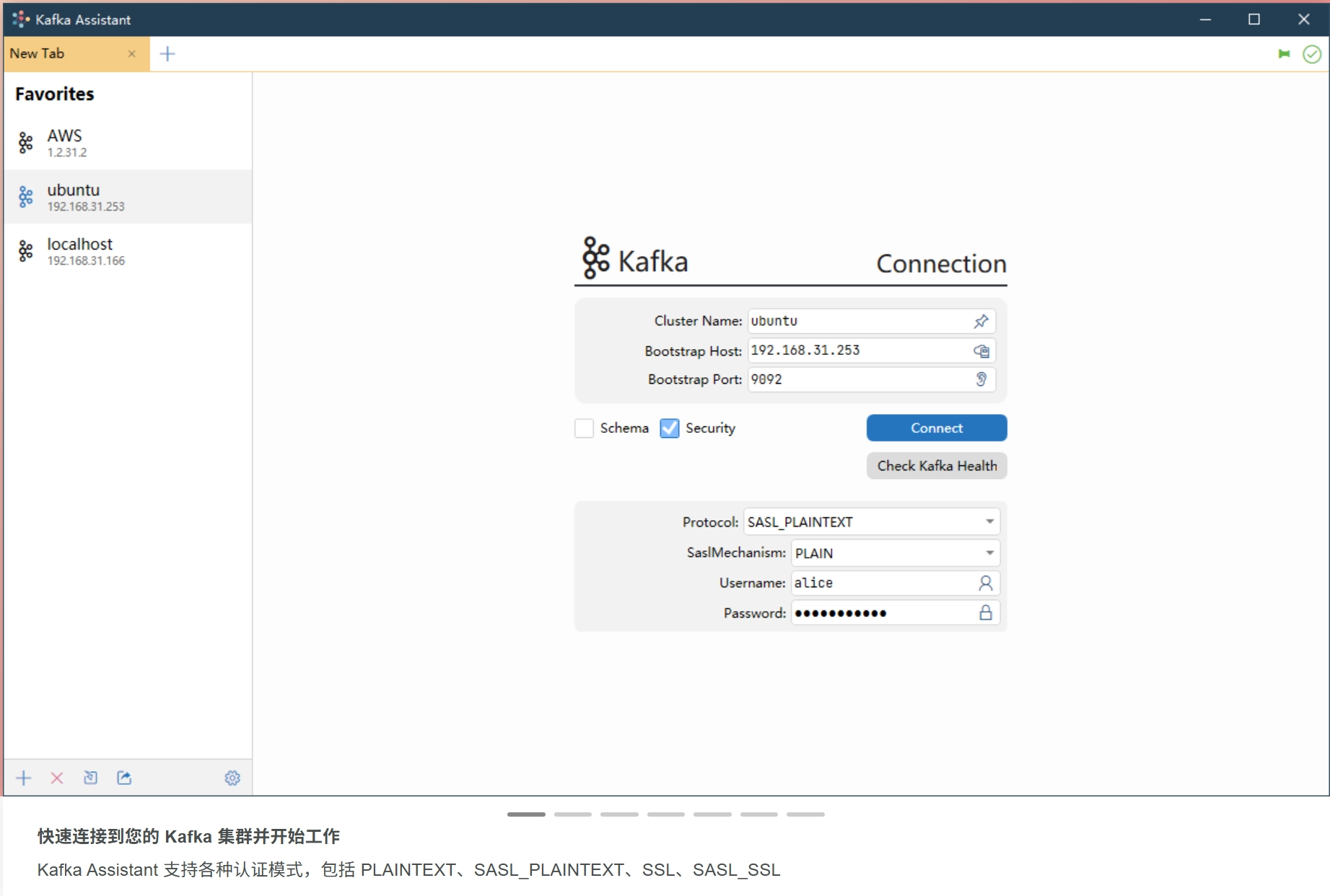This screenshot has height=896, width=1330.
Task: Go to the second carousel slide indicator
Action: (573, 814)
